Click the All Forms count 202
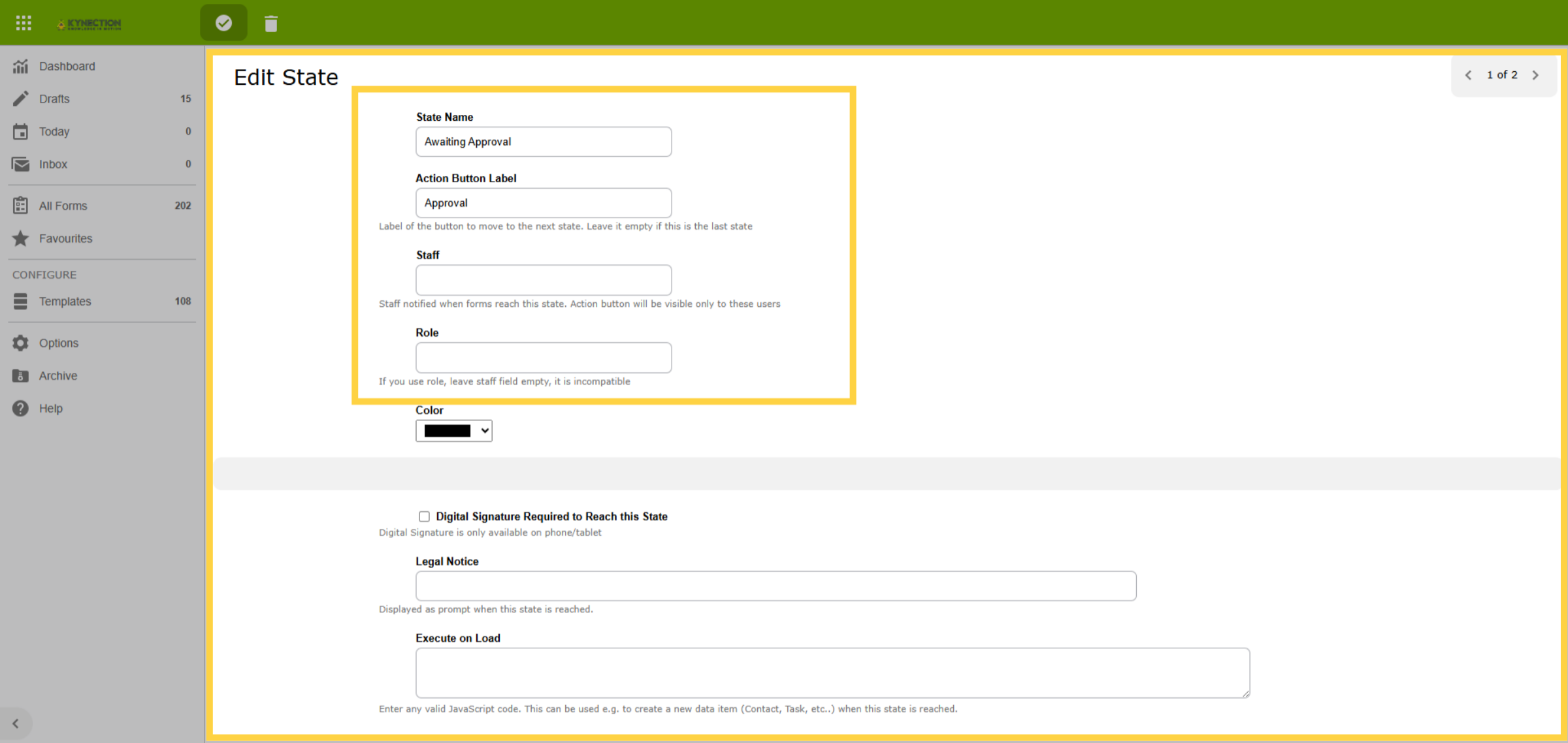 183,206
